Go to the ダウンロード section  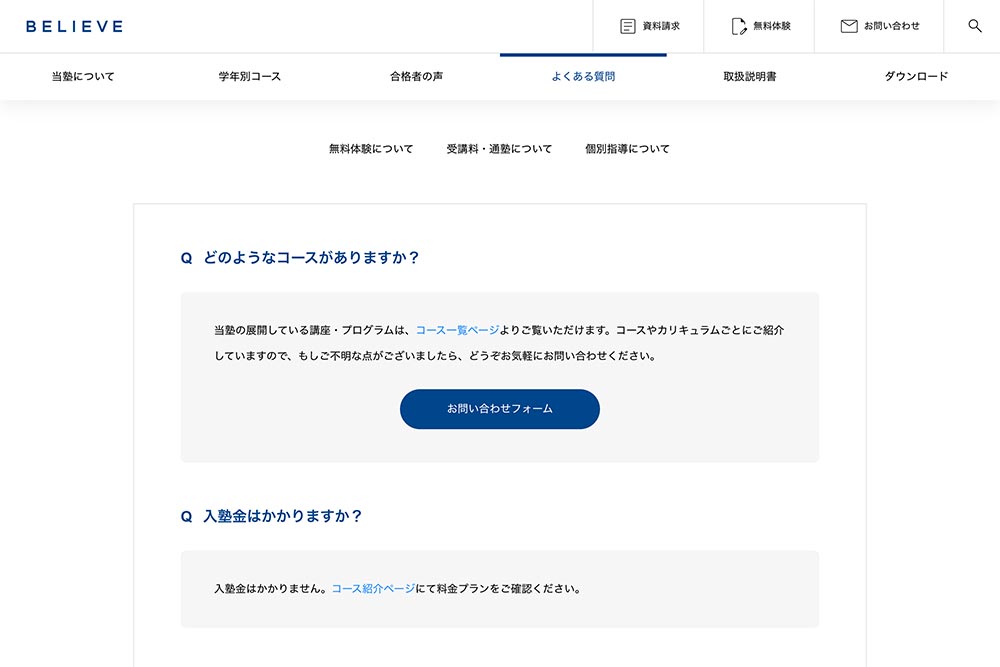coord(916,76)
